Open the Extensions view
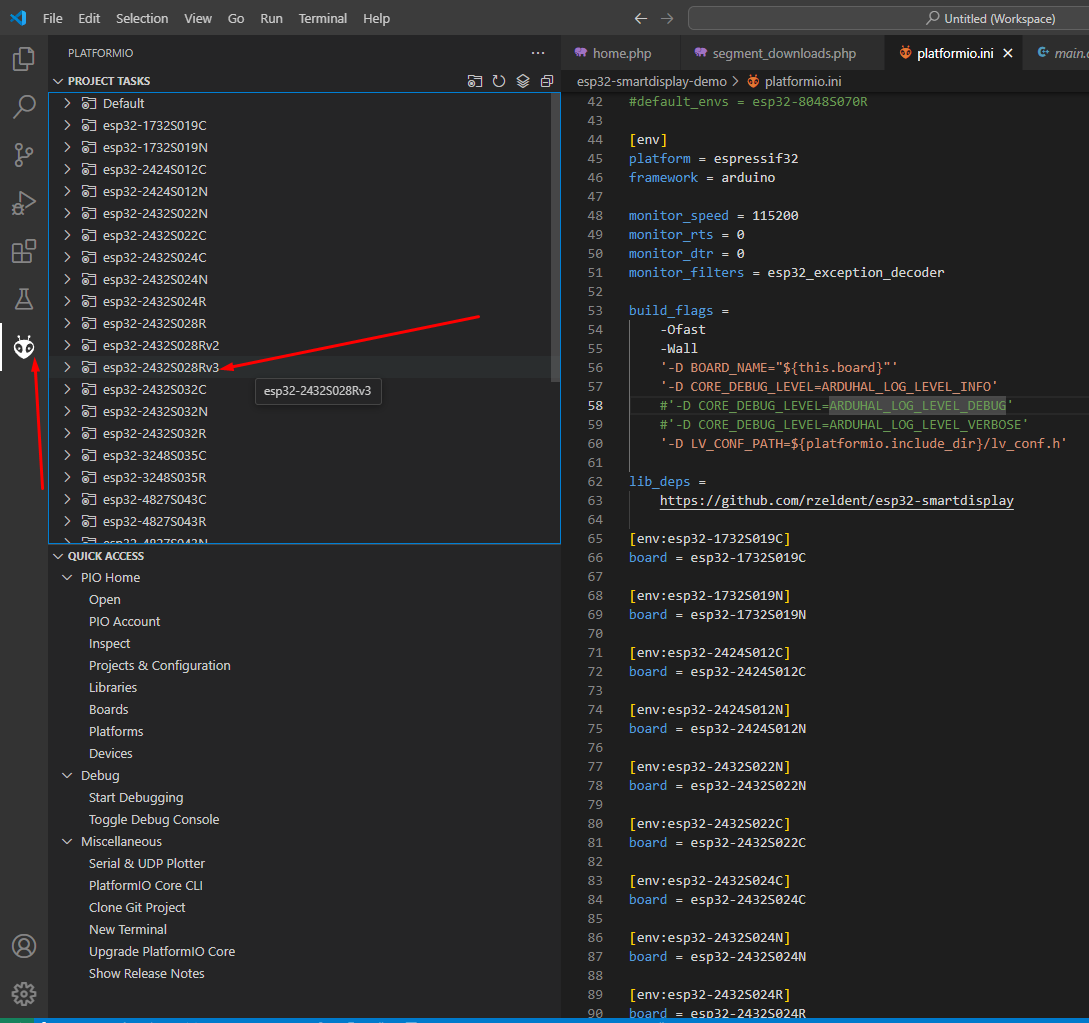The height and width of the screenshot is (1023, 1089). click(24, 251)
